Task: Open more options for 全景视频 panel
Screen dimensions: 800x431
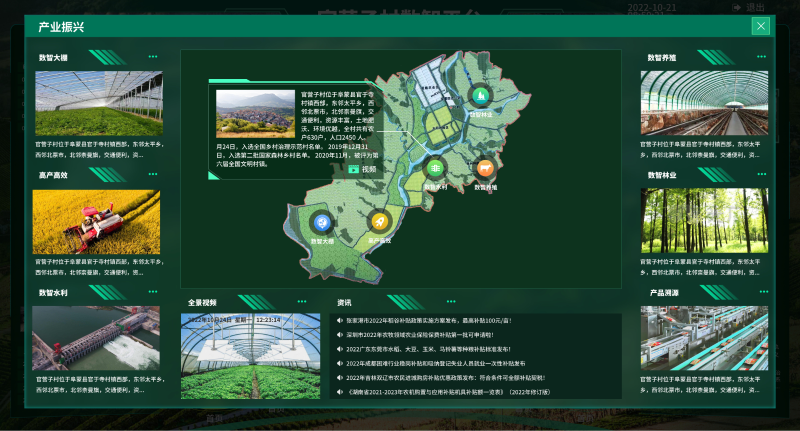Action: click(301, 301)
